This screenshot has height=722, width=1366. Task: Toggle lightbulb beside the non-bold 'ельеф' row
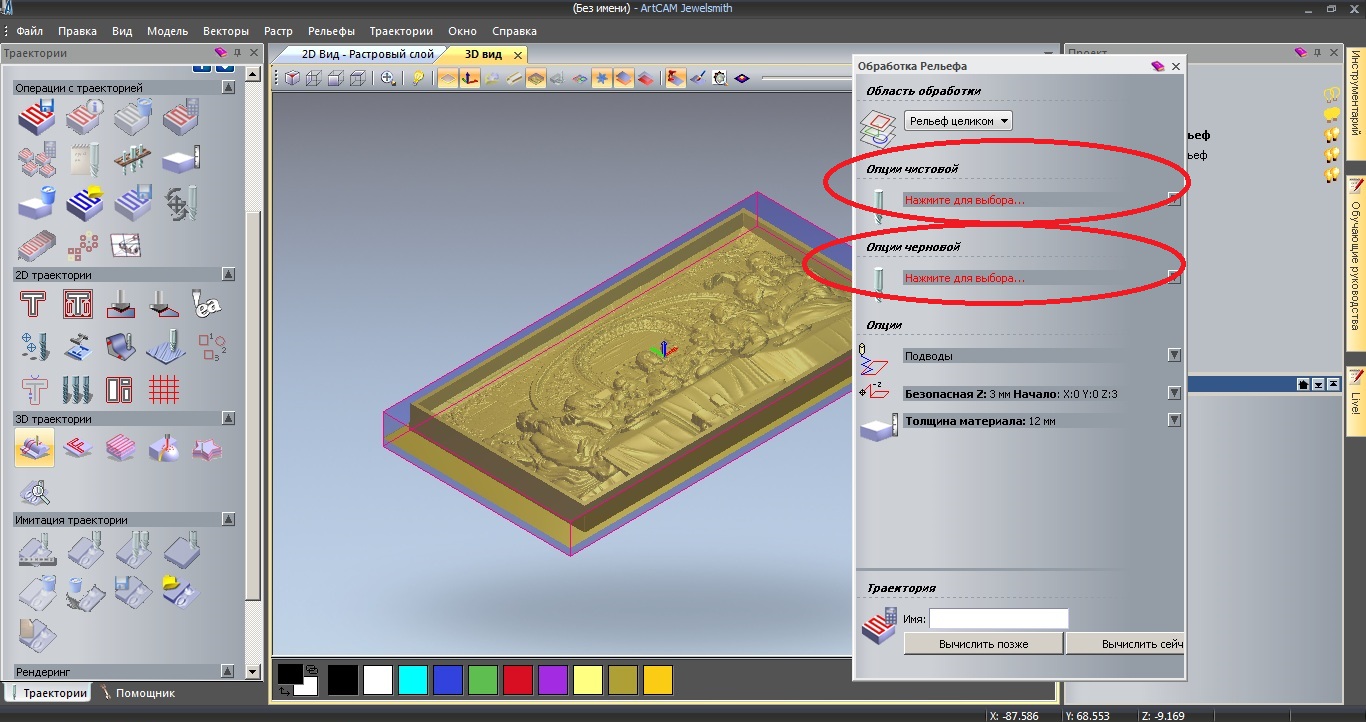1331,155
